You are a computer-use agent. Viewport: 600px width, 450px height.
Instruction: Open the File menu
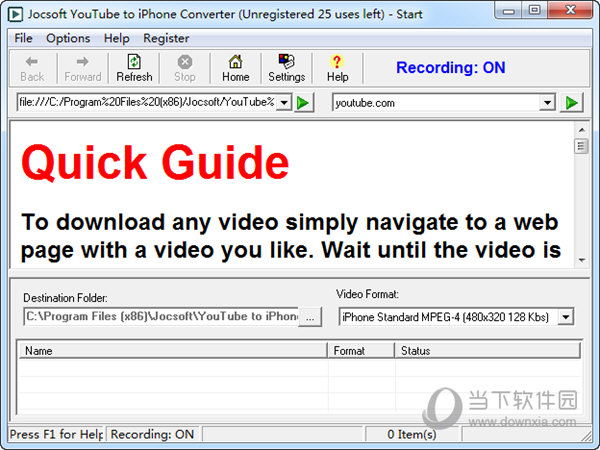point(23,38)
